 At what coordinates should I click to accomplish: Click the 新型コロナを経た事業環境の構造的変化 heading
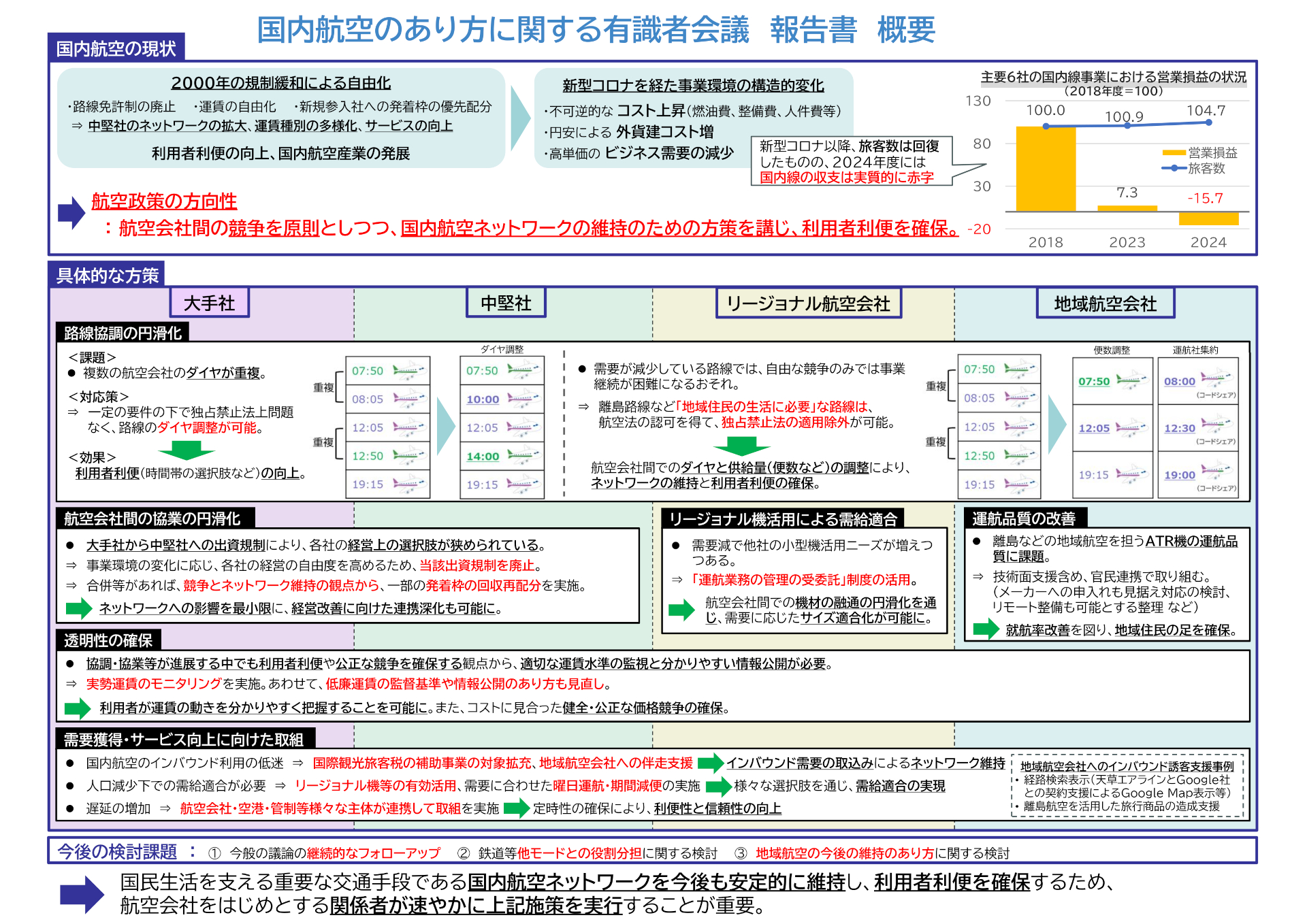pyautogui.click(x=693, y=85)
